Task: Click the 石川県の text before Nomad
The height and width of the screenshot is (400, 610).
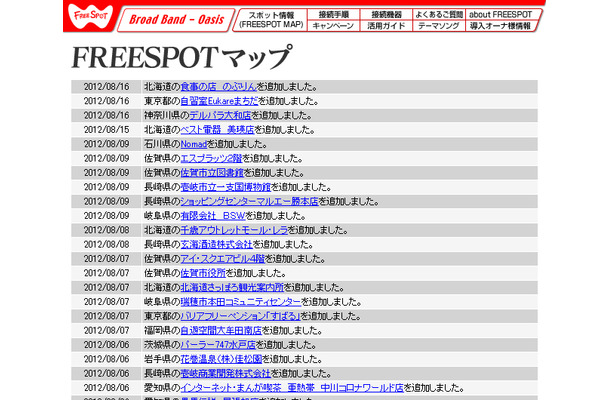Action: click(x=162, y=144)
